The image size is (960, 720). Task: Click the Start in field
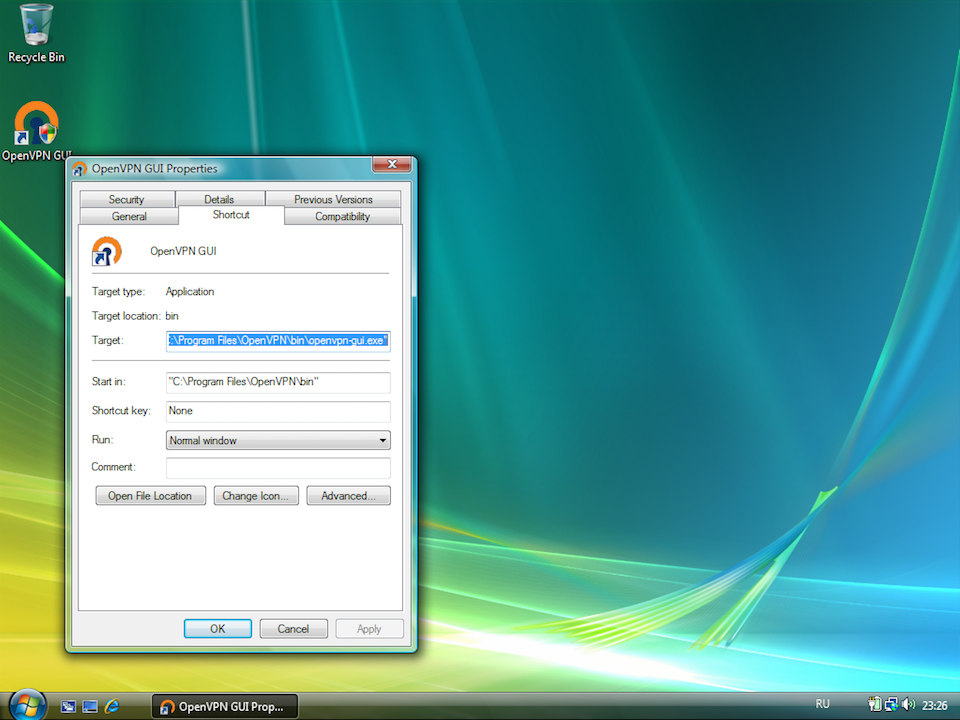pos(278,382)
